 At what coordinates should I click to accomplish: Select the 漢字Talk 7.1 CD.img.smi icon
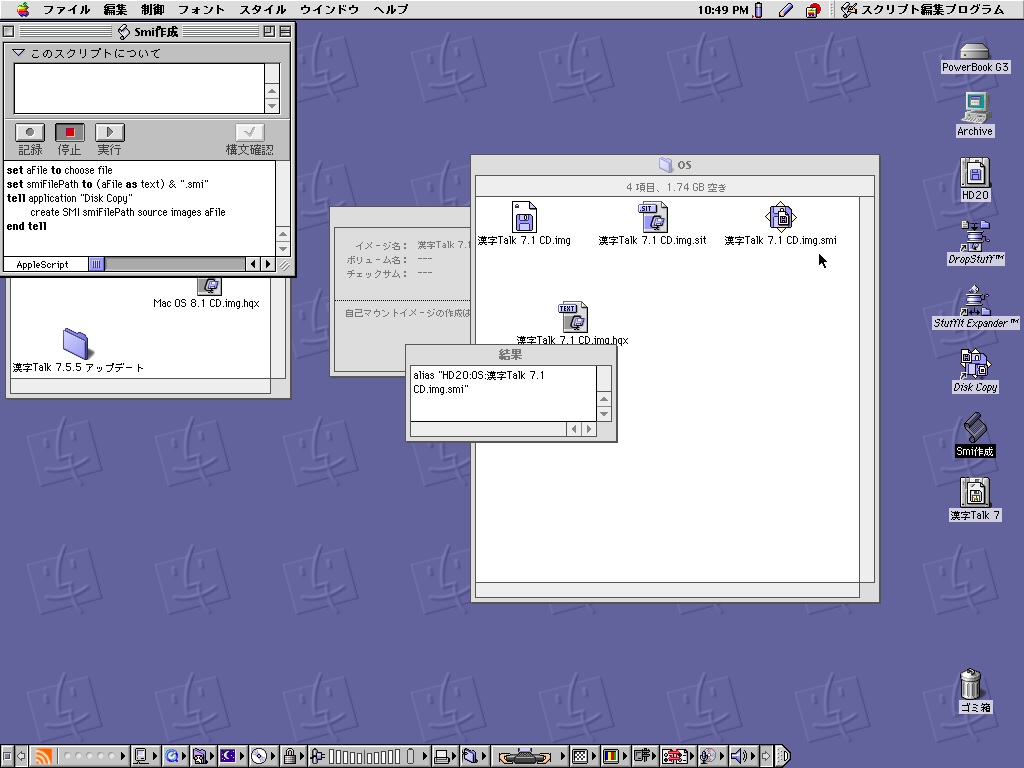(780, 217)
